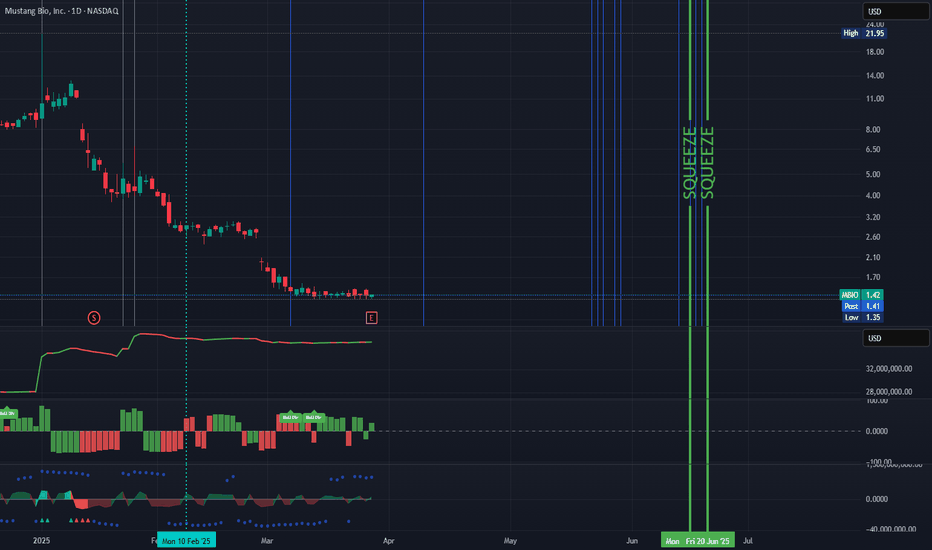Click the 'Jun' time axis label
Viewport: 932px width, 550px height.
[632, 540]
